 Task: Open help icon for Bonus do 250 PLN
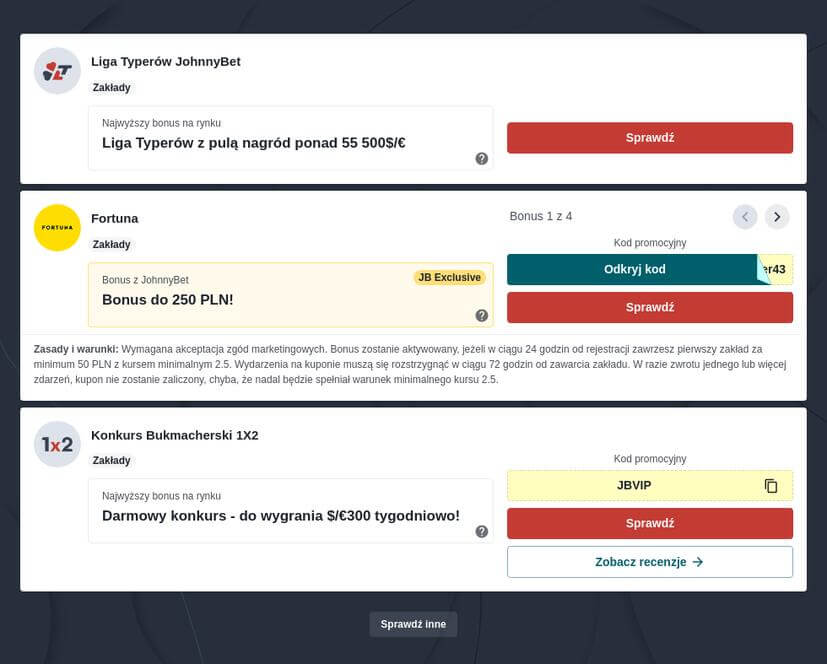coord(482,315)
